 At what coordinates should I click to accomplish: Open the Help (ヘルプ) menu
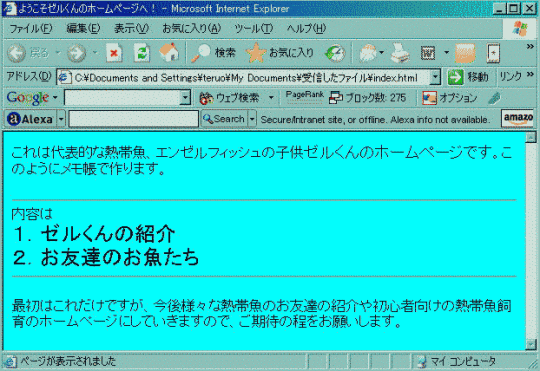[306, 29]
